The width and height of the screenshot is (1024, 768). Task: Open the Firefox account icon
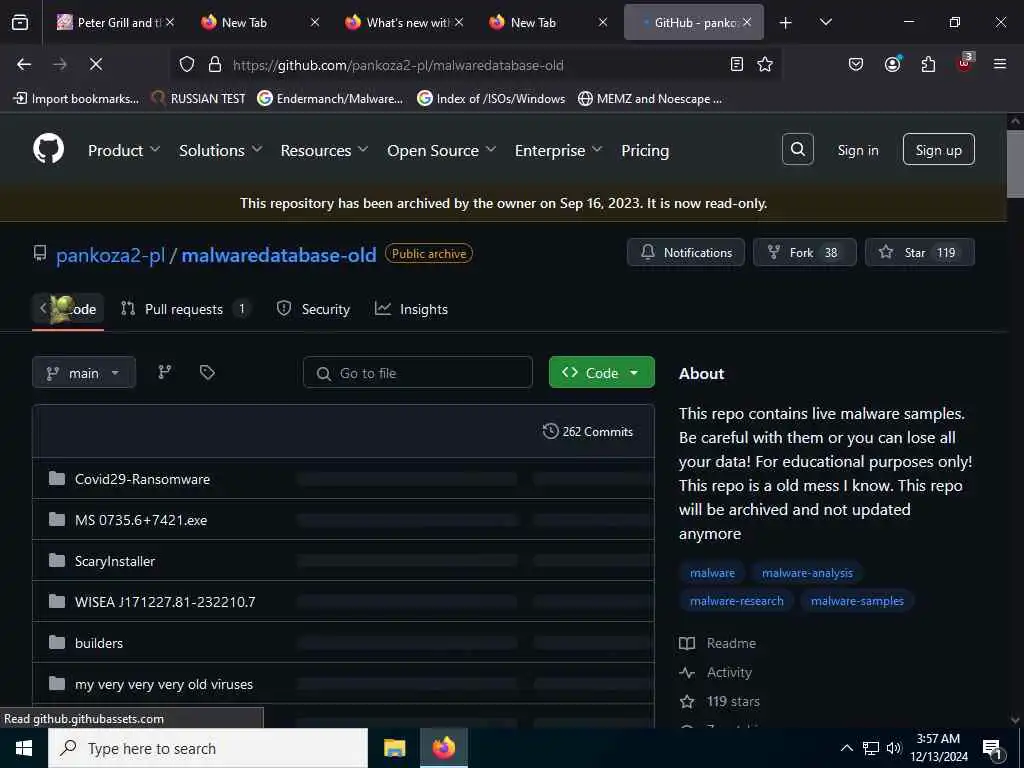[x=892, y=64]
